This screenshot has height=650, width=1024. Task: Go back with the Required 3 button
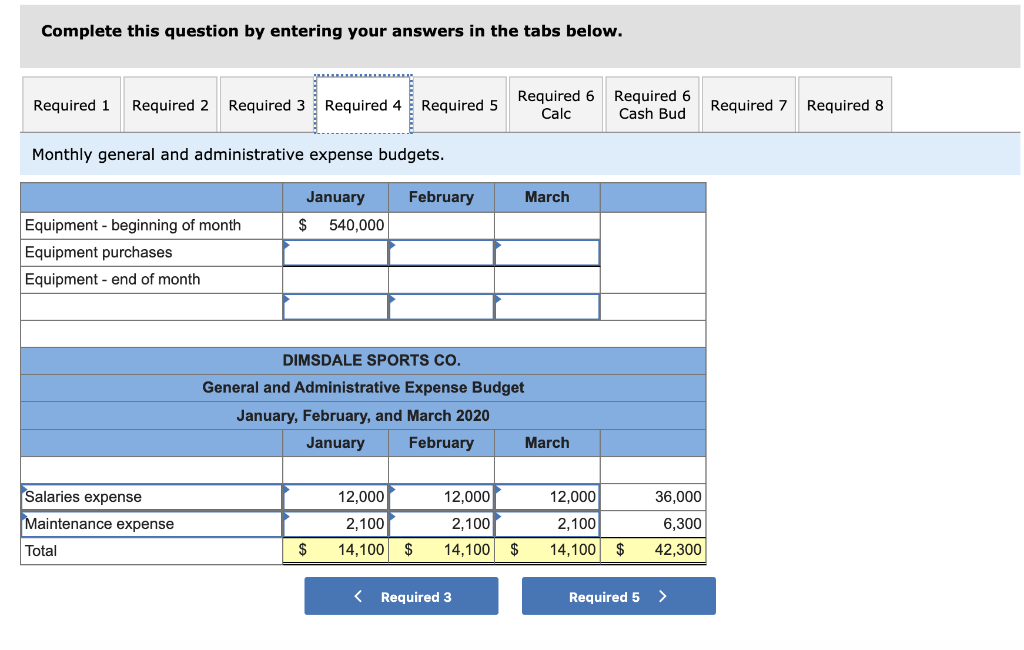[401, 596]
